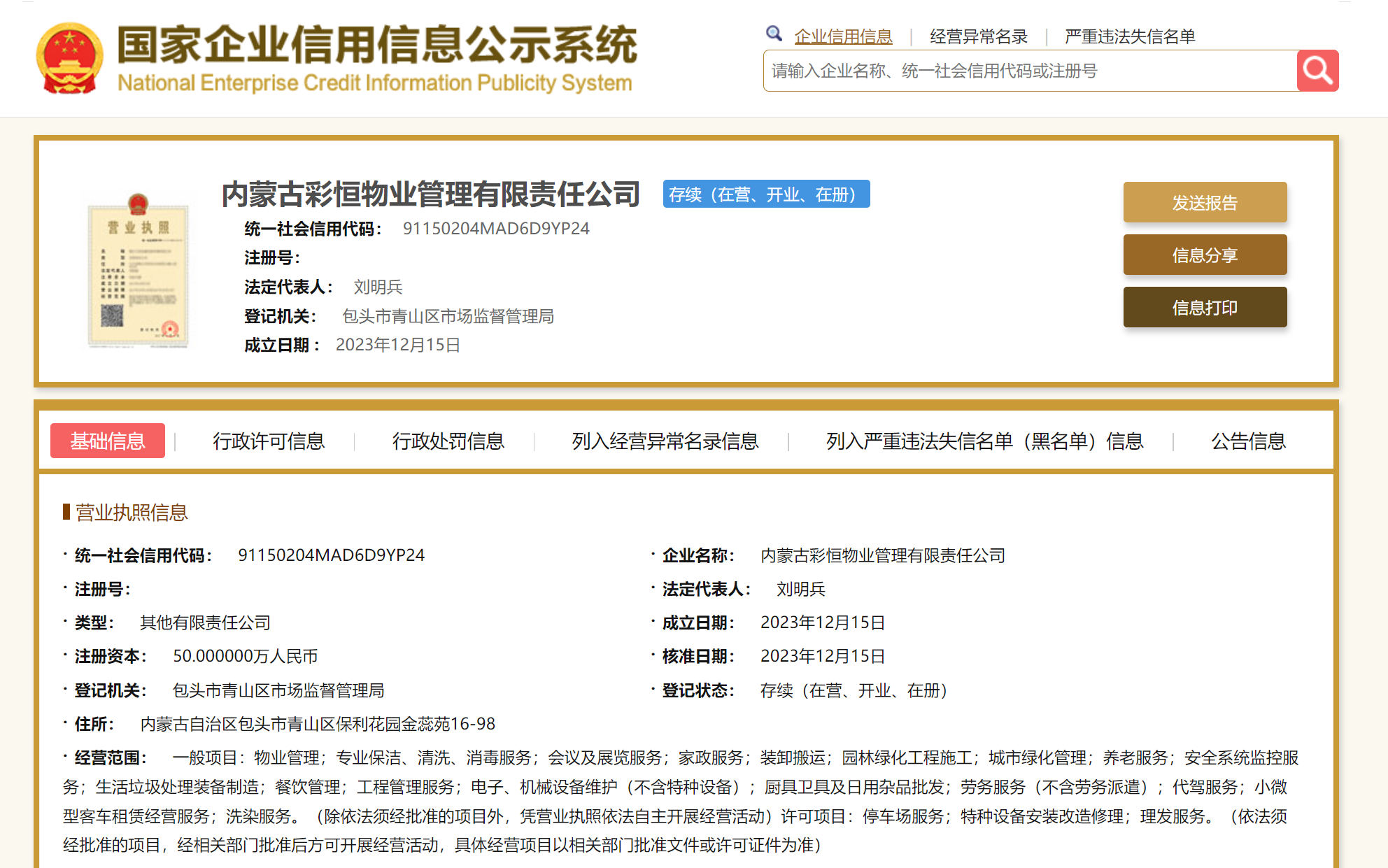The image size is (1388, 868).
Task: Click the 存续(在营、开业、在册) status badge
Action: [x=765, y=194]
